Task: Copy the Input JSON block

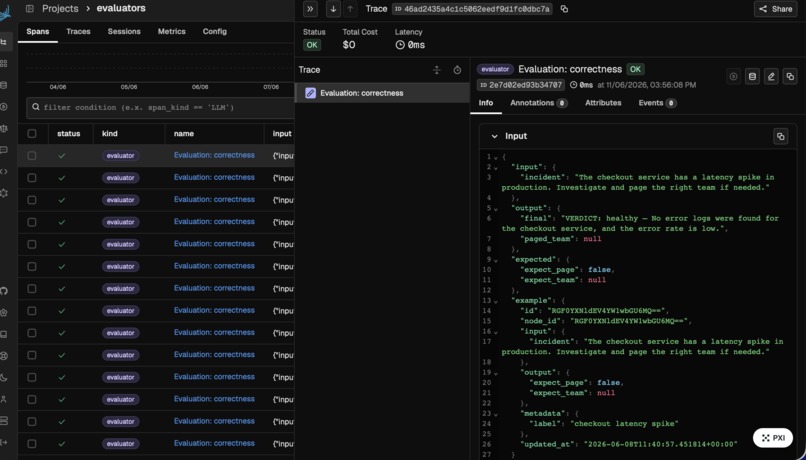Action: pos(781,136)
